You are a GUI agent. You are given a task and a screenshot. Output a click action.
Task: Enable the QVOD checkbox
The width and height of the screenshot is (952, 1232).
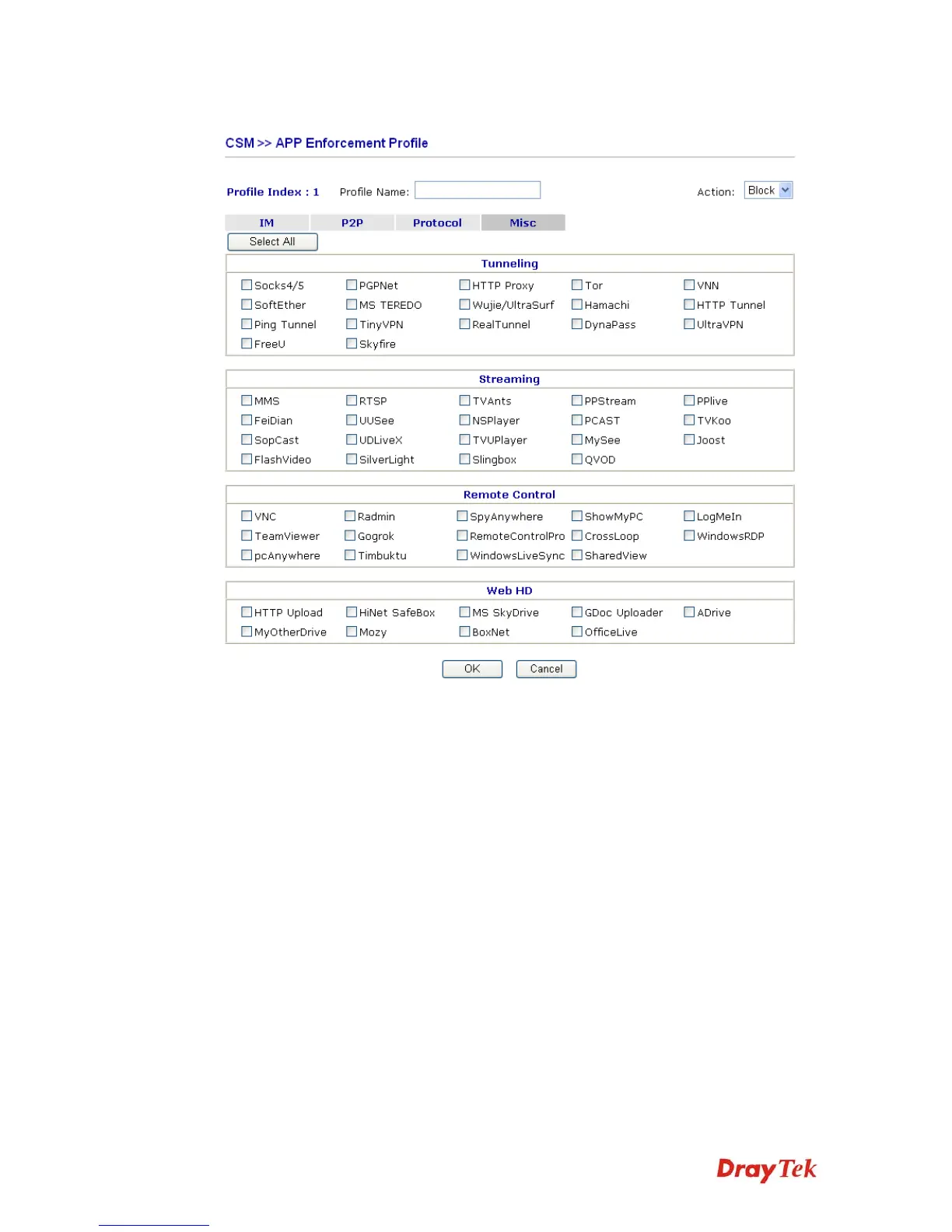577,459
